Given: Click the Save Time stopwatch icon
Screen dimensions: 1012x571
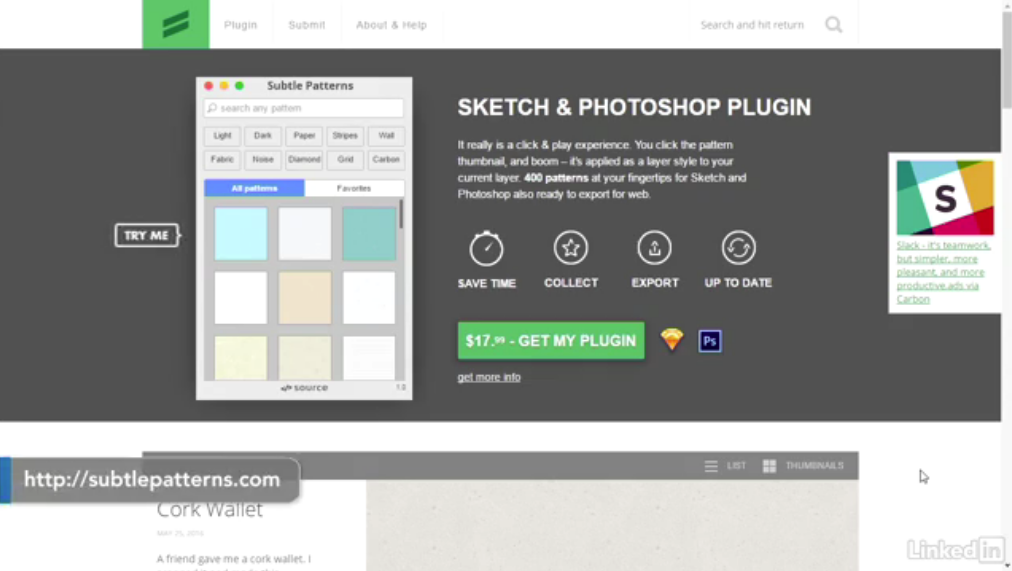Looking at the screenshot, I should point(487,248).
